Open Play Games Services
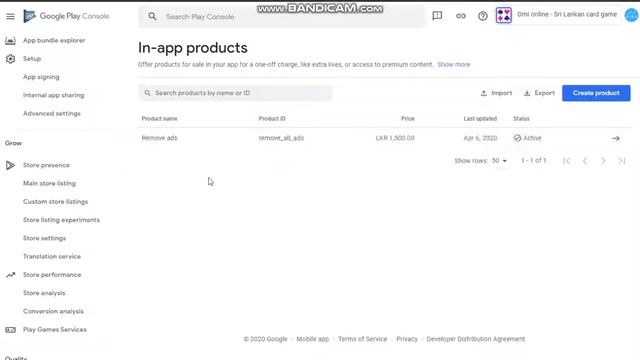This screenshot has height=360, width=640. click(55, 330)
